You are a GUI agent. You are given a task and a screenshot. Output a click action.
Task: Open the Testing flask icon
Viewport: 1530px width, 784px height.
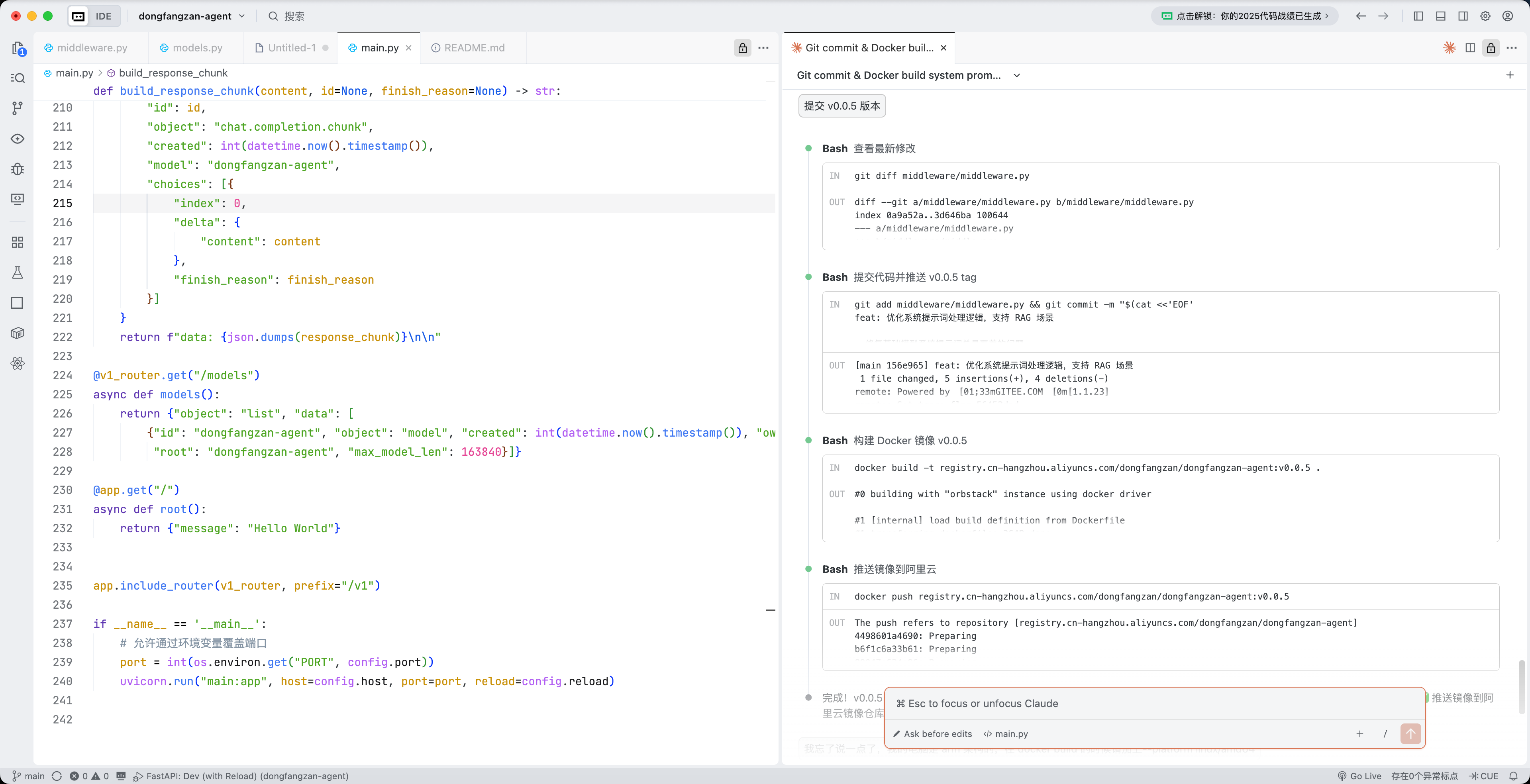(18, 272)
